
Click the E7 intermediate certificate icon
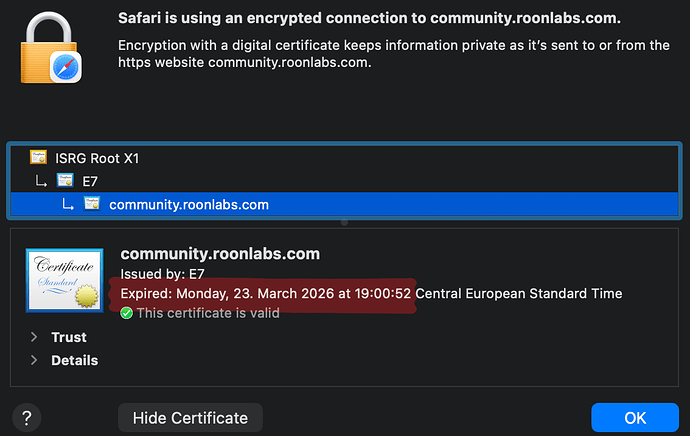coord(66,181)
